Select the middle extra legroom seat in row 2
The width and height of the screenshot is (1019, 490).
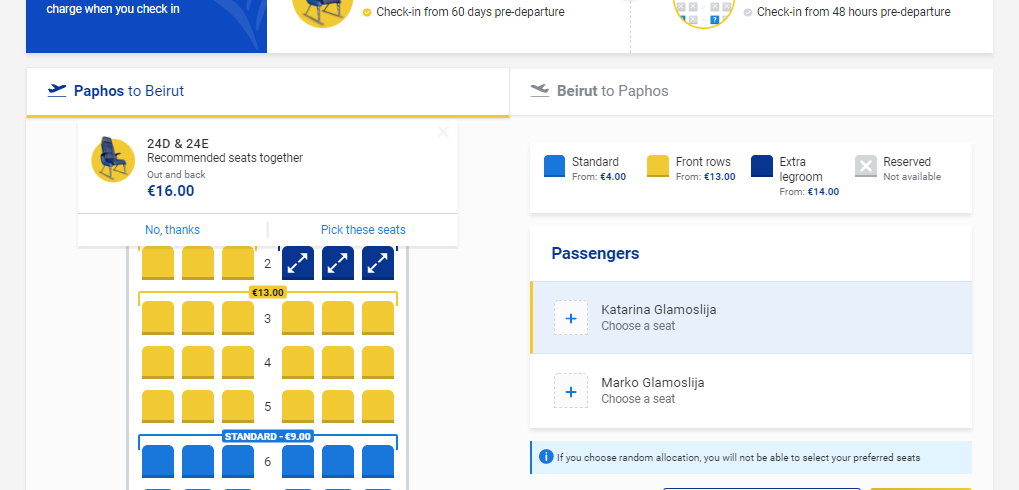coord(338,263)
